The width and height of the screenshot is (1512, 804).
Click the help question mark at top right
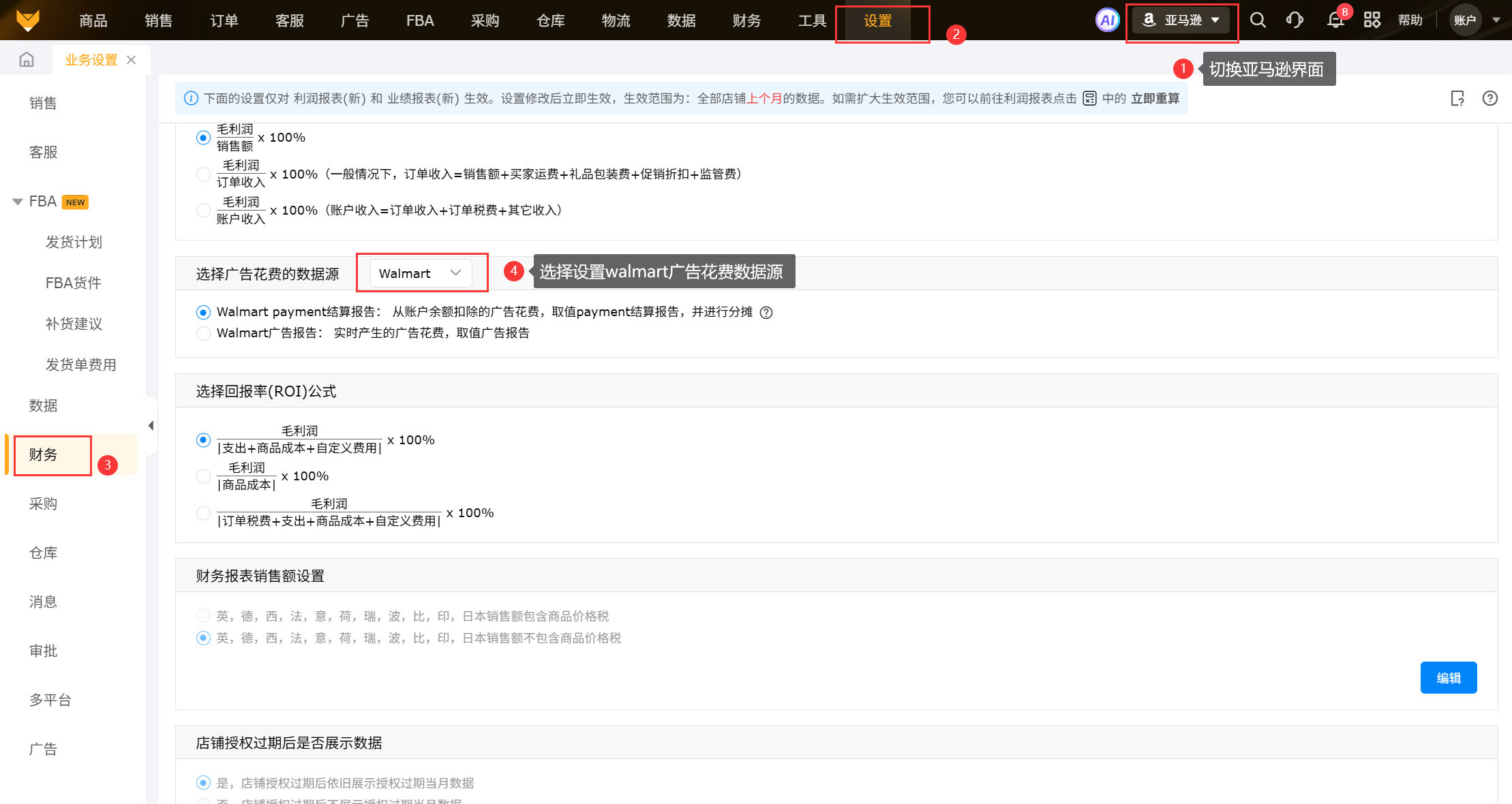[1490, 99]
